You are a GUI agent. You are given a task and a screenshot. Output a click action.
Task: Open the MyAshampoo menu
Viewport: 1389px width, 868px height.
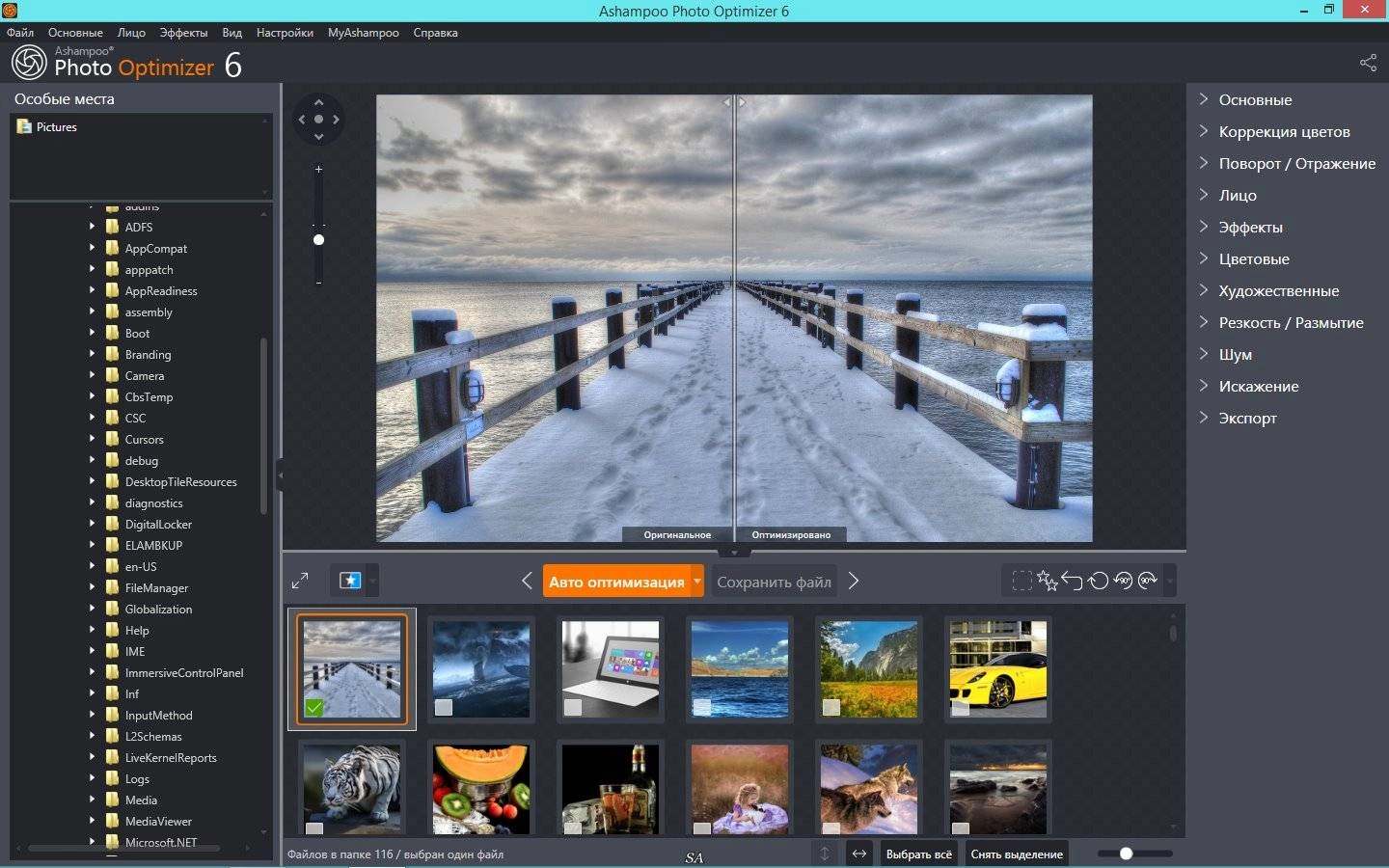pos(363,32)
